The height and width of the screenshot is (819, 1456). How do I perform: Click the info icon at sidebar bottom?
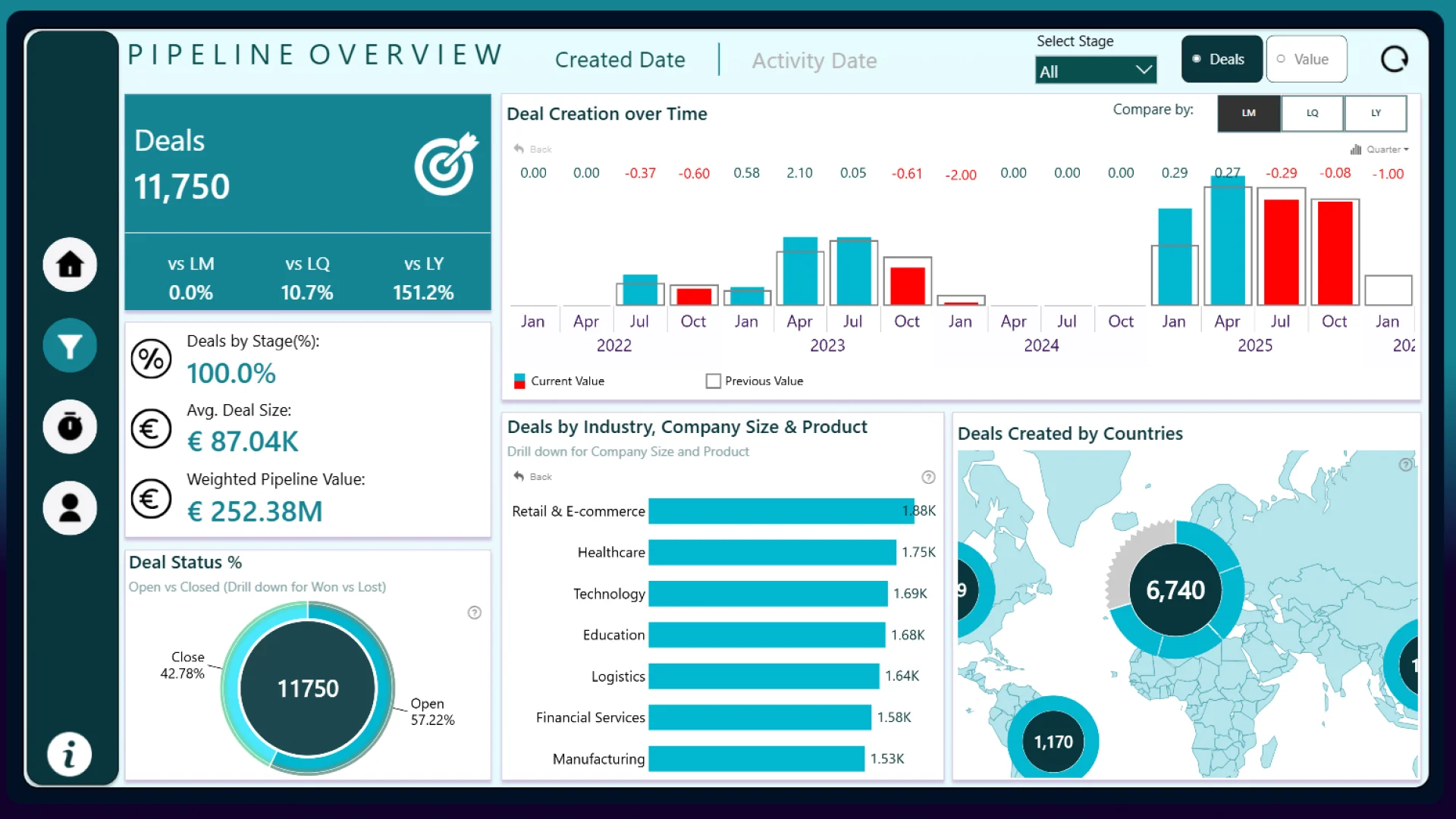pos(70,755)
